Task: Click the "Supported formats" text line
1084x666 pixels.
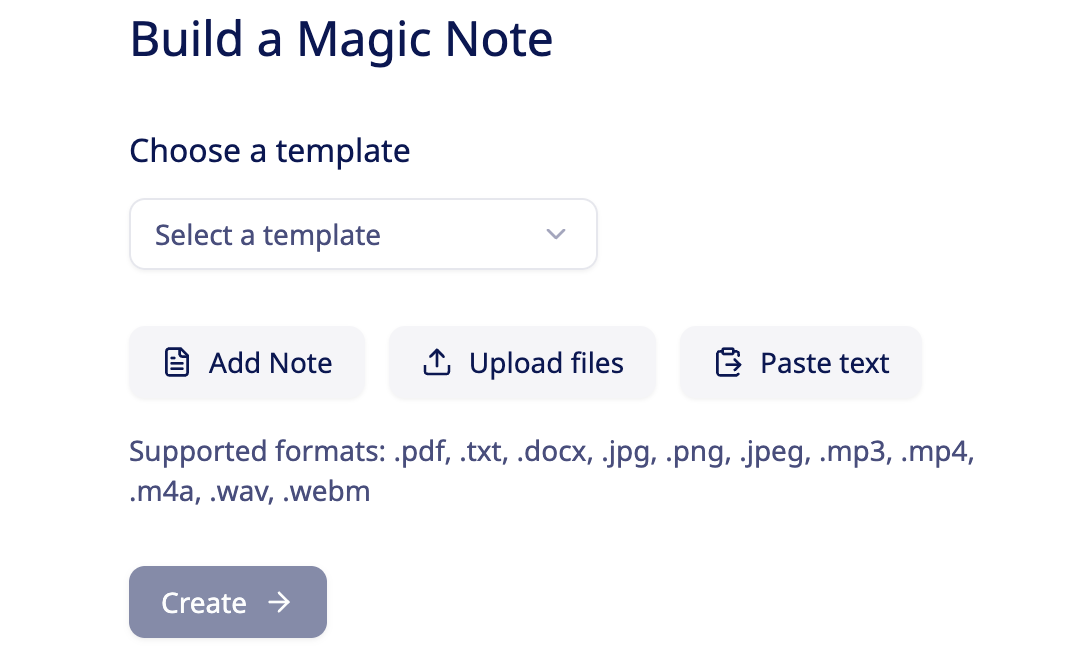Action: click(x=551, y=452)
